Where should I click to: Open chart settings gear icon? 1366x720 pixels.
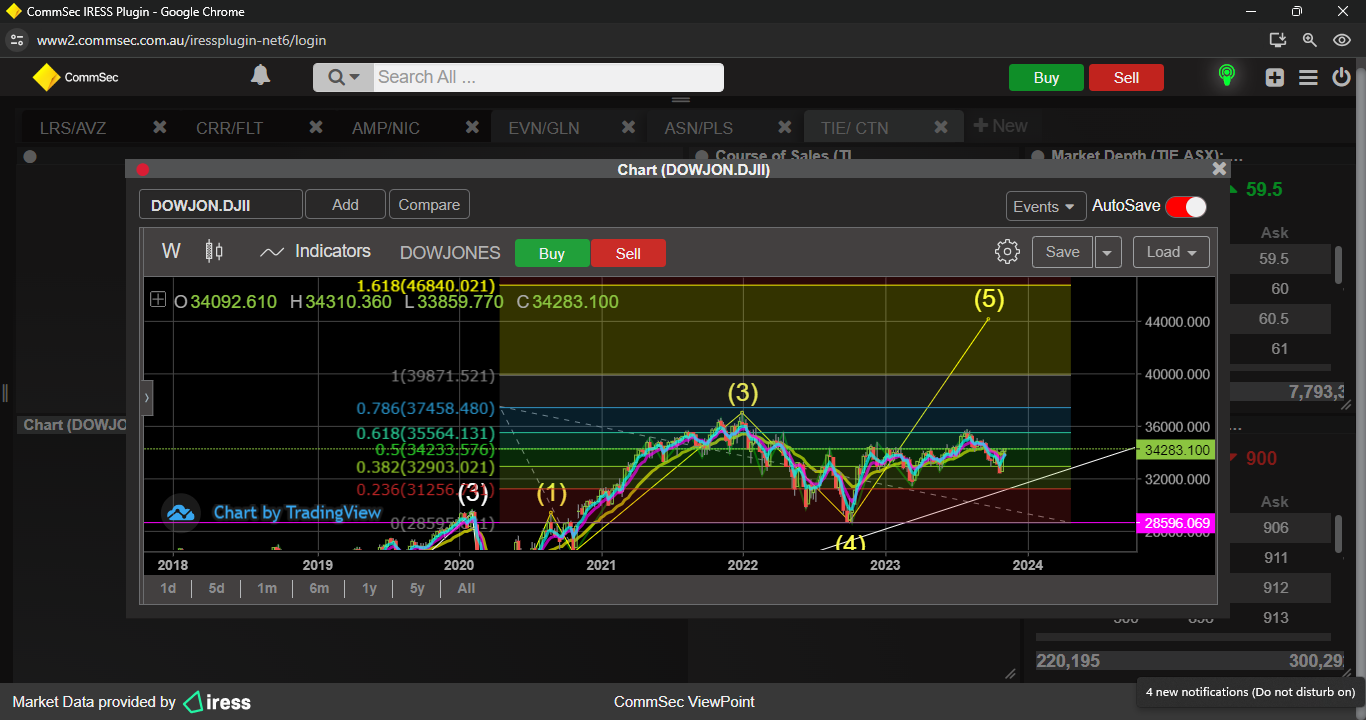1007,251
